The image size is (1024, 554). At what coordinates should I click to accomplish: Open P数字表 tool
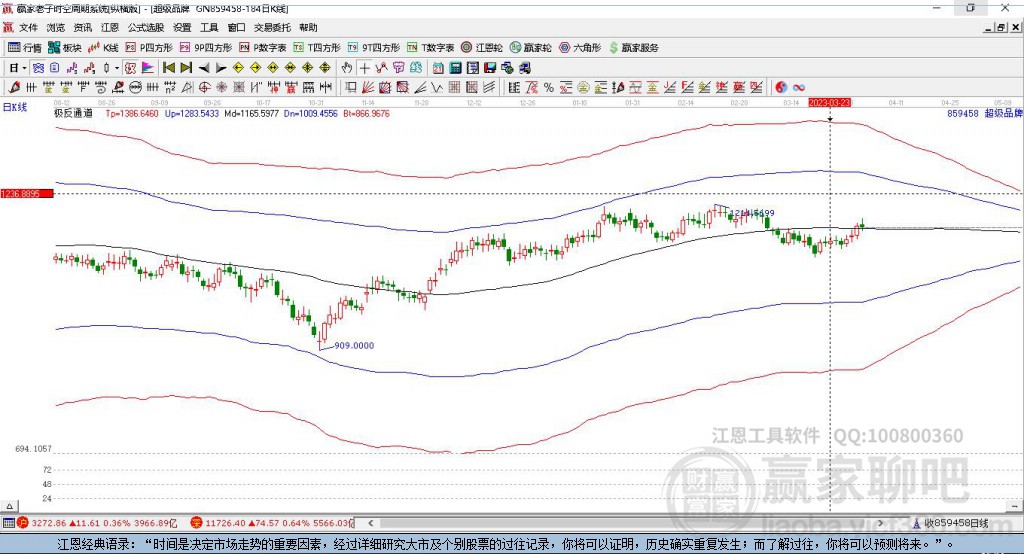pyautogui.click(x=263, y=48)
